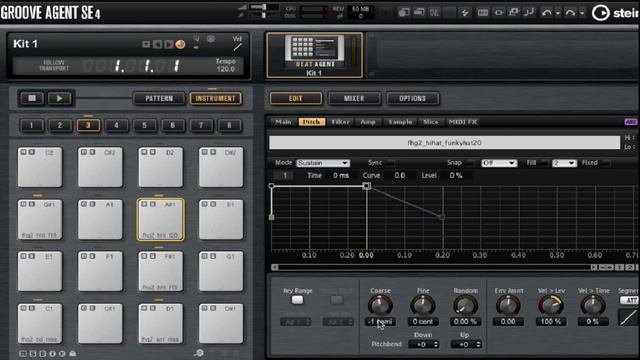Click the envelope Time value field
Viewport: 640px width, 360px height.
coord(340,176)
